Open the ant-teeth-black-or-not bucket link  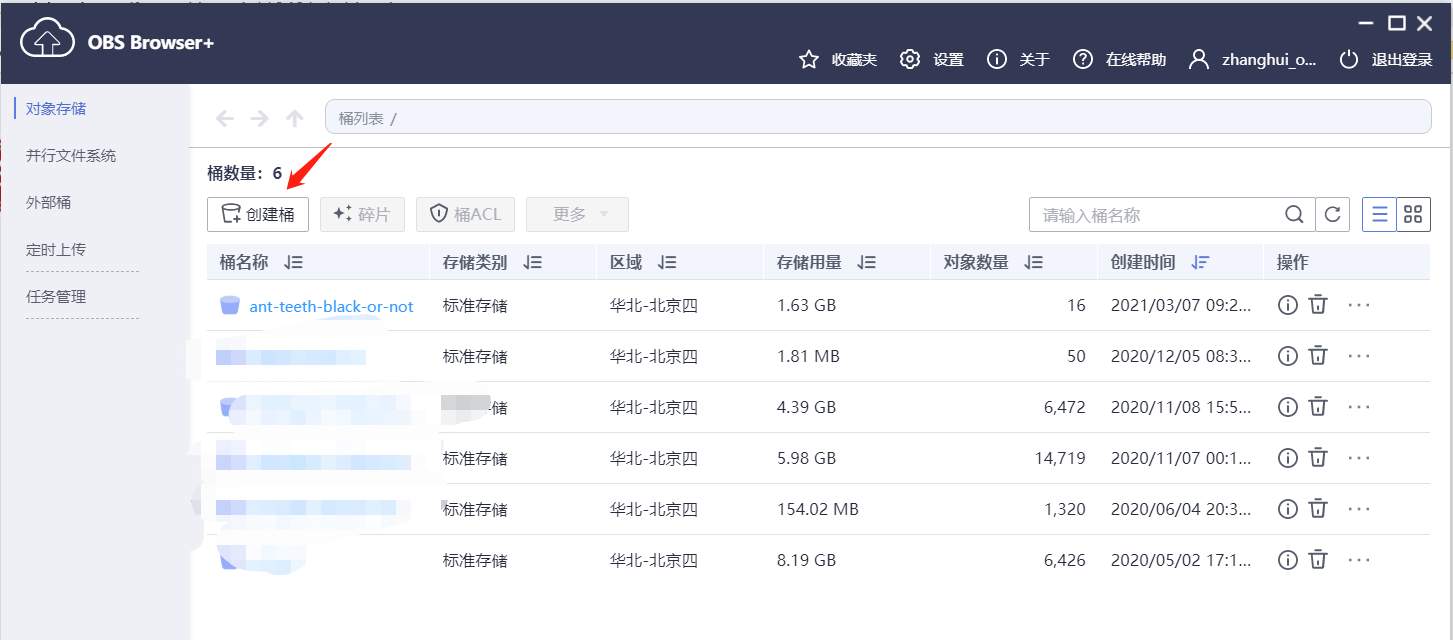331,306
